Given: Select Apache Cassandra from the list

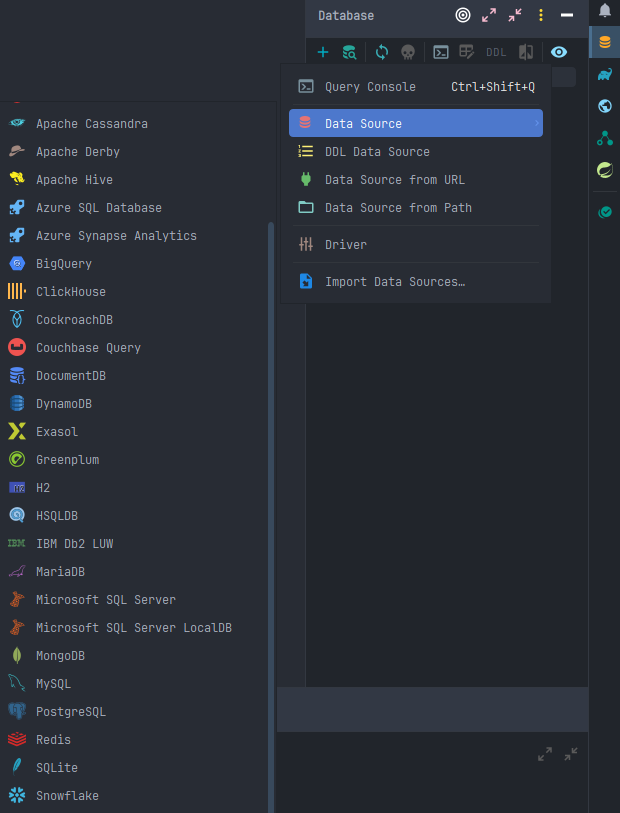Looking at the screenshot, I should pyautogui.click(x=136, y=123).
